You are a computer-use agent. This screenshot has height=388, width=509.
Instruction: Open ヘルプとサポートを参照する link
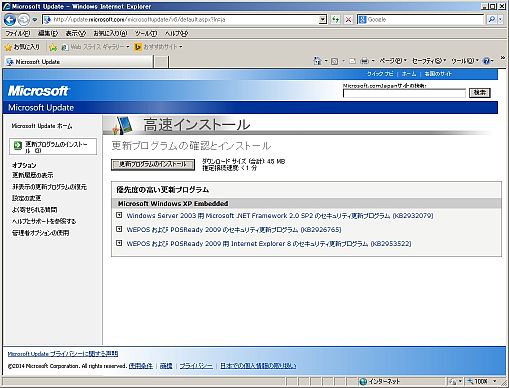44,221
